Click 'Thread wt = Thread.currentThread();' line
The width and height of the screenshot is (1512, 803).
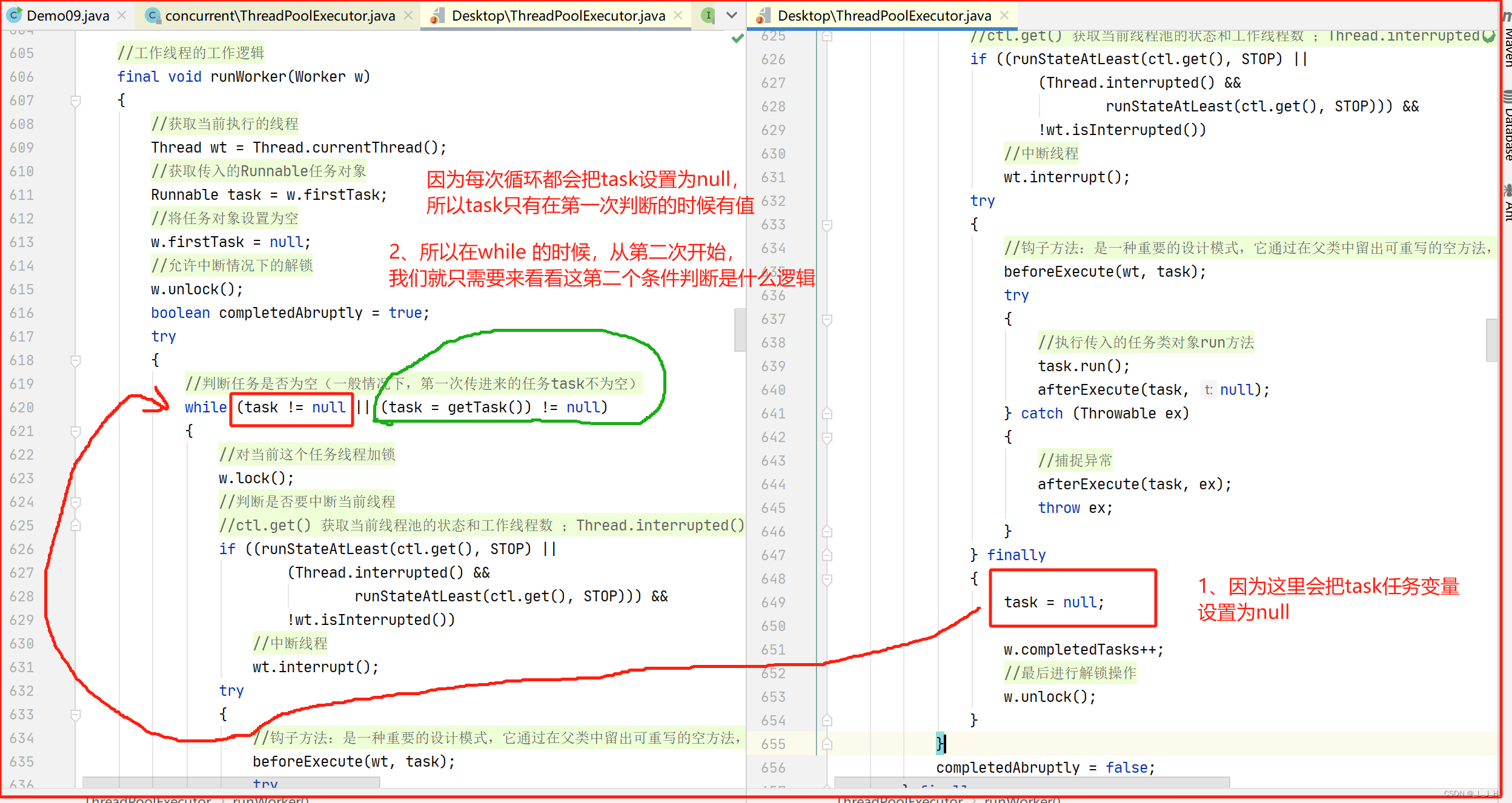(299, 148)
